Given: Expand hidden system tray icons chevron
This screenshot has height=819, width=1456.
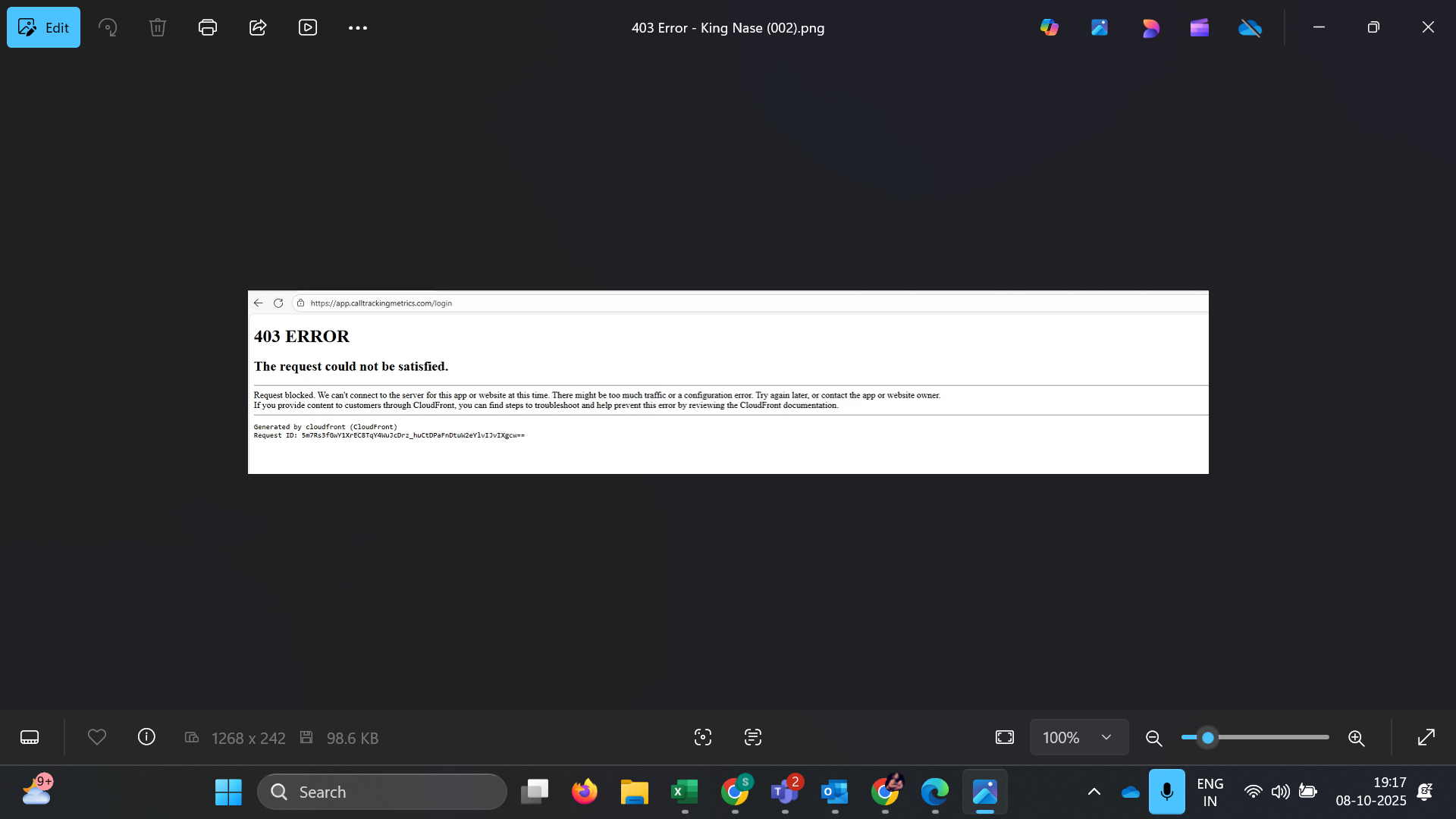Looking at the screenshot, I should 1094,792.
